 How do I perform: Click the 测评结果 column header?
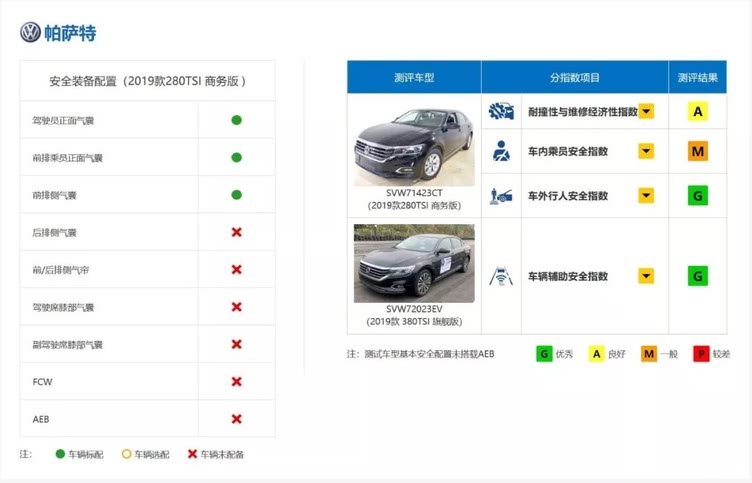(x=698, y=77)
